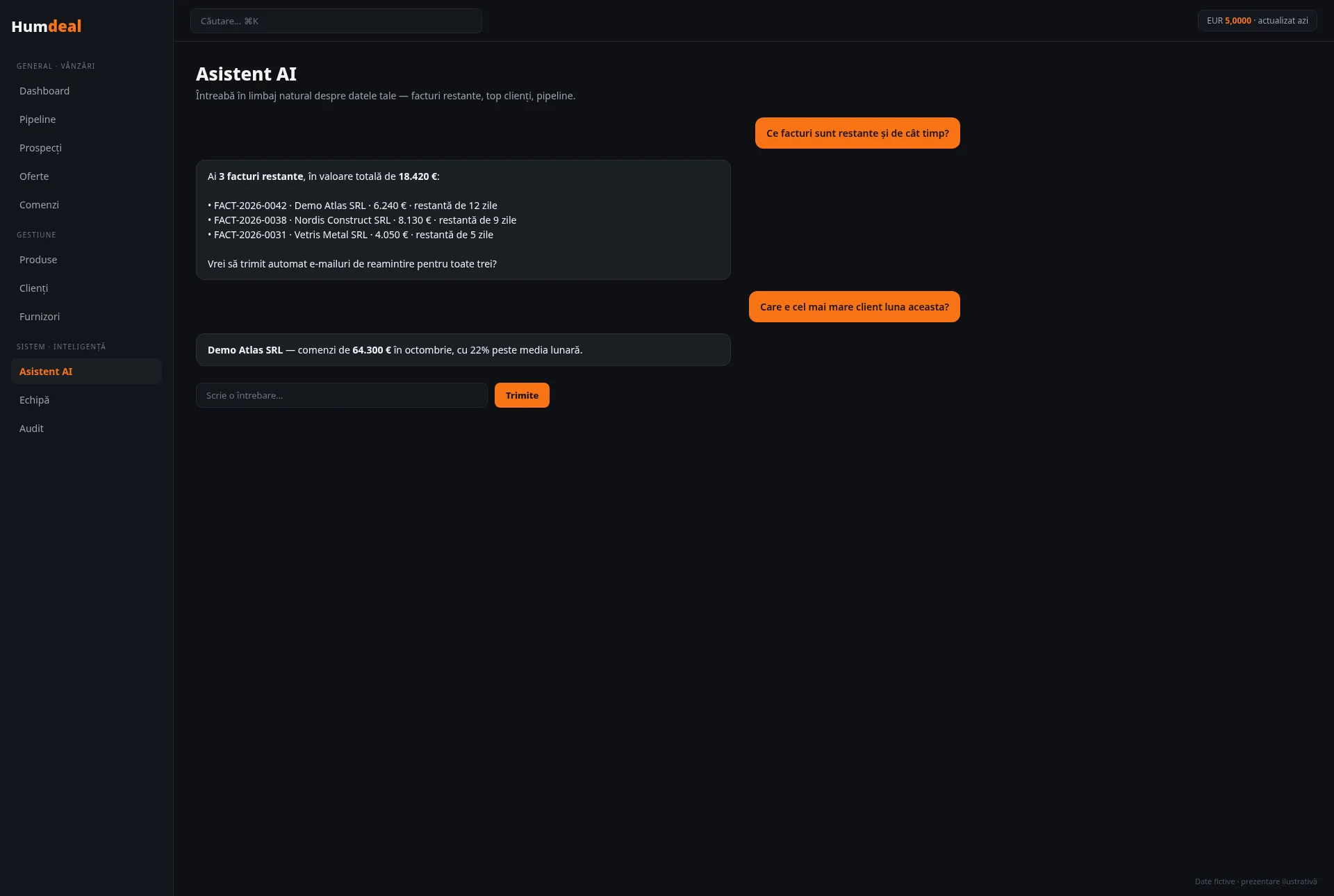Click the FACT-2026-0042 invoice line
This screenshot has width=1334, height=896.
tap(352, 206)
